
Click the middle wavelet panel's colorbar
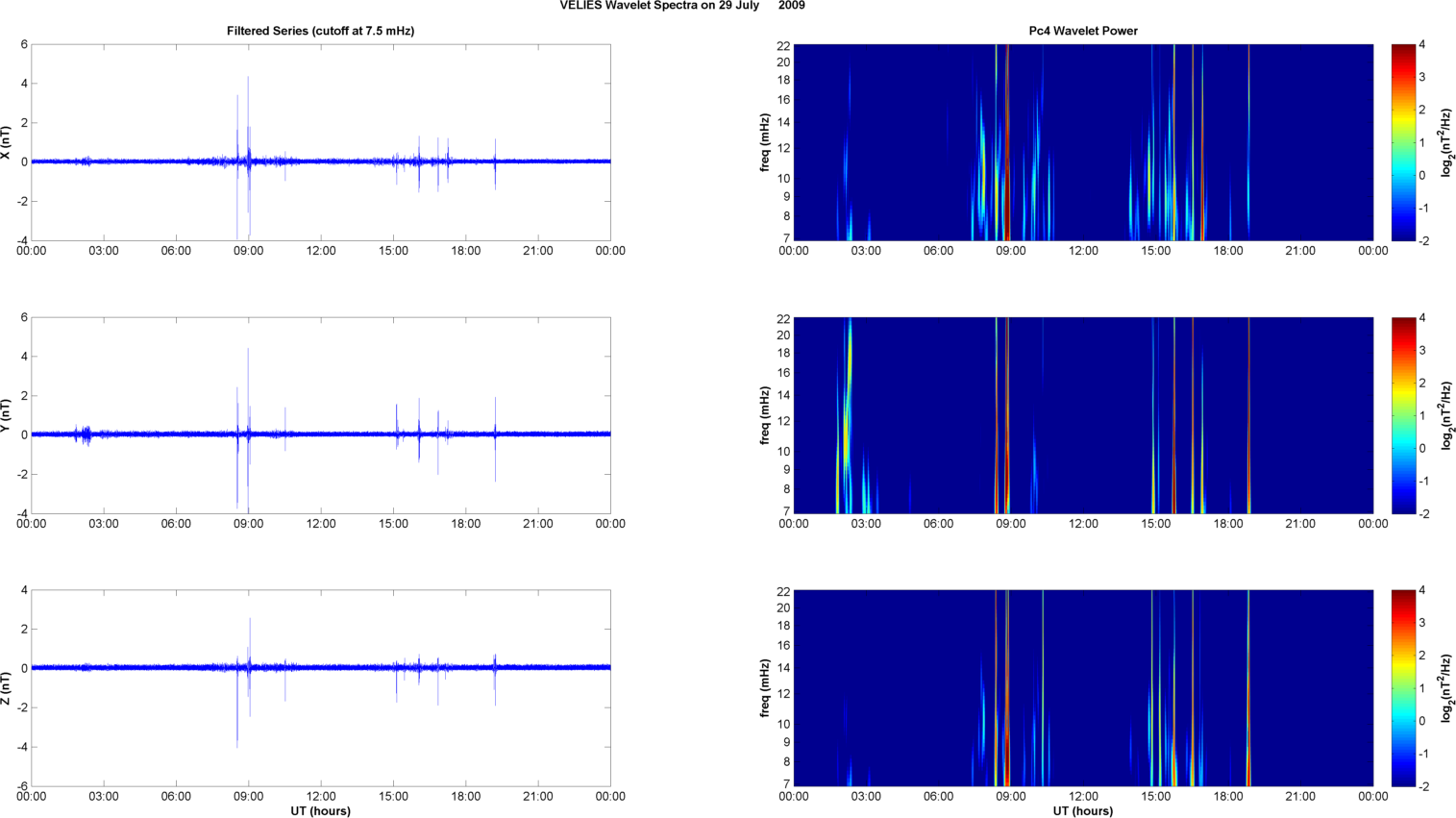[1403, 415]
